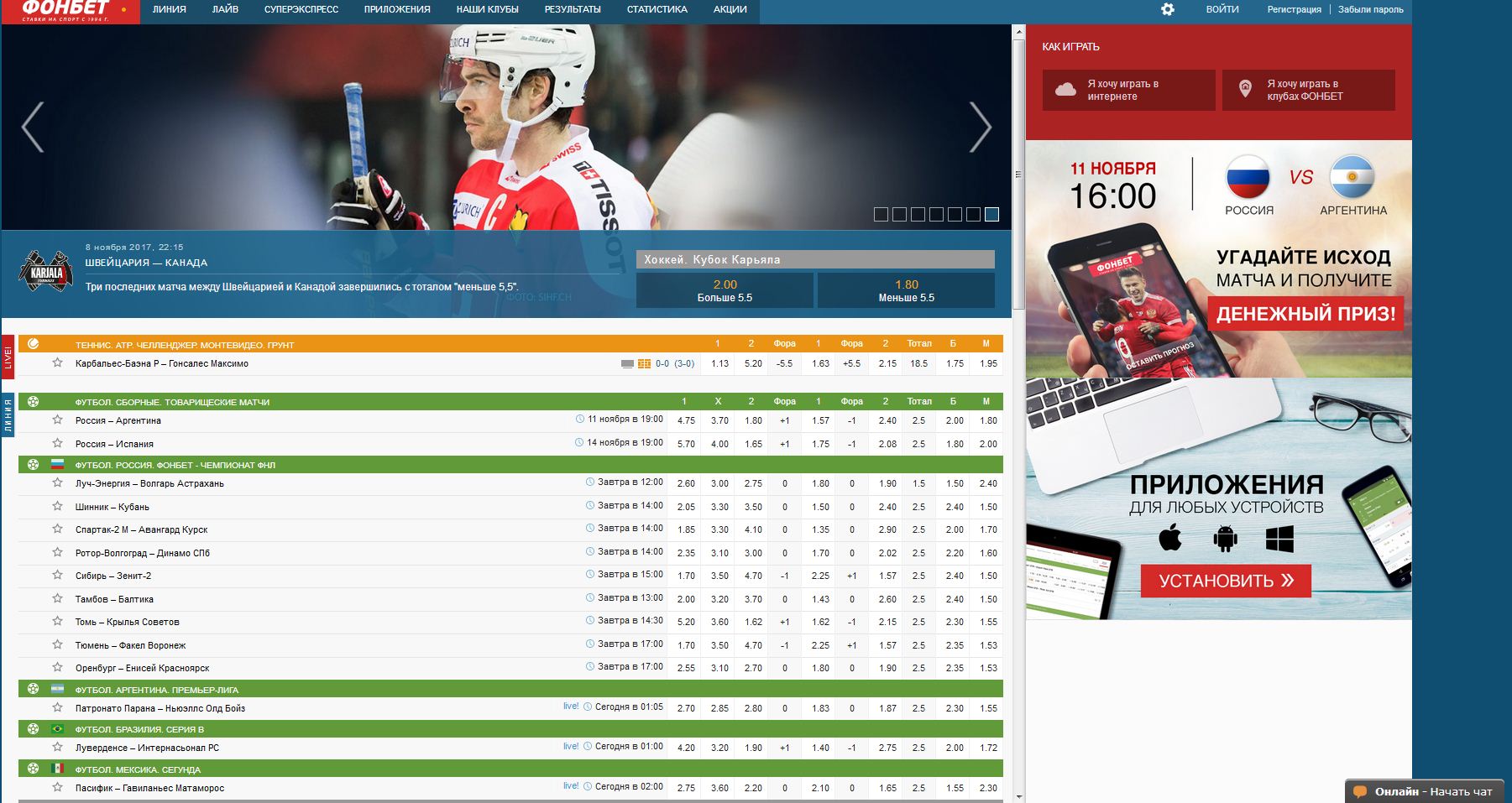Click Mexico flag in Сегунда header
This screenshot has width=1512, height=803.
pyautogui.click(x=57, y=769)
